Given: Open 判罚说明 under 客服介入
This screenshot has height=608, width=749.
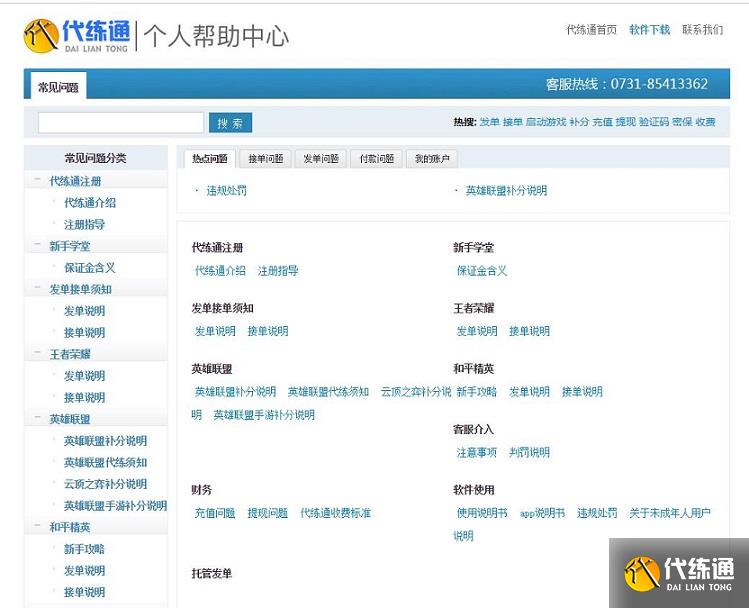Looking at the screenshot, I should (529, 452).
